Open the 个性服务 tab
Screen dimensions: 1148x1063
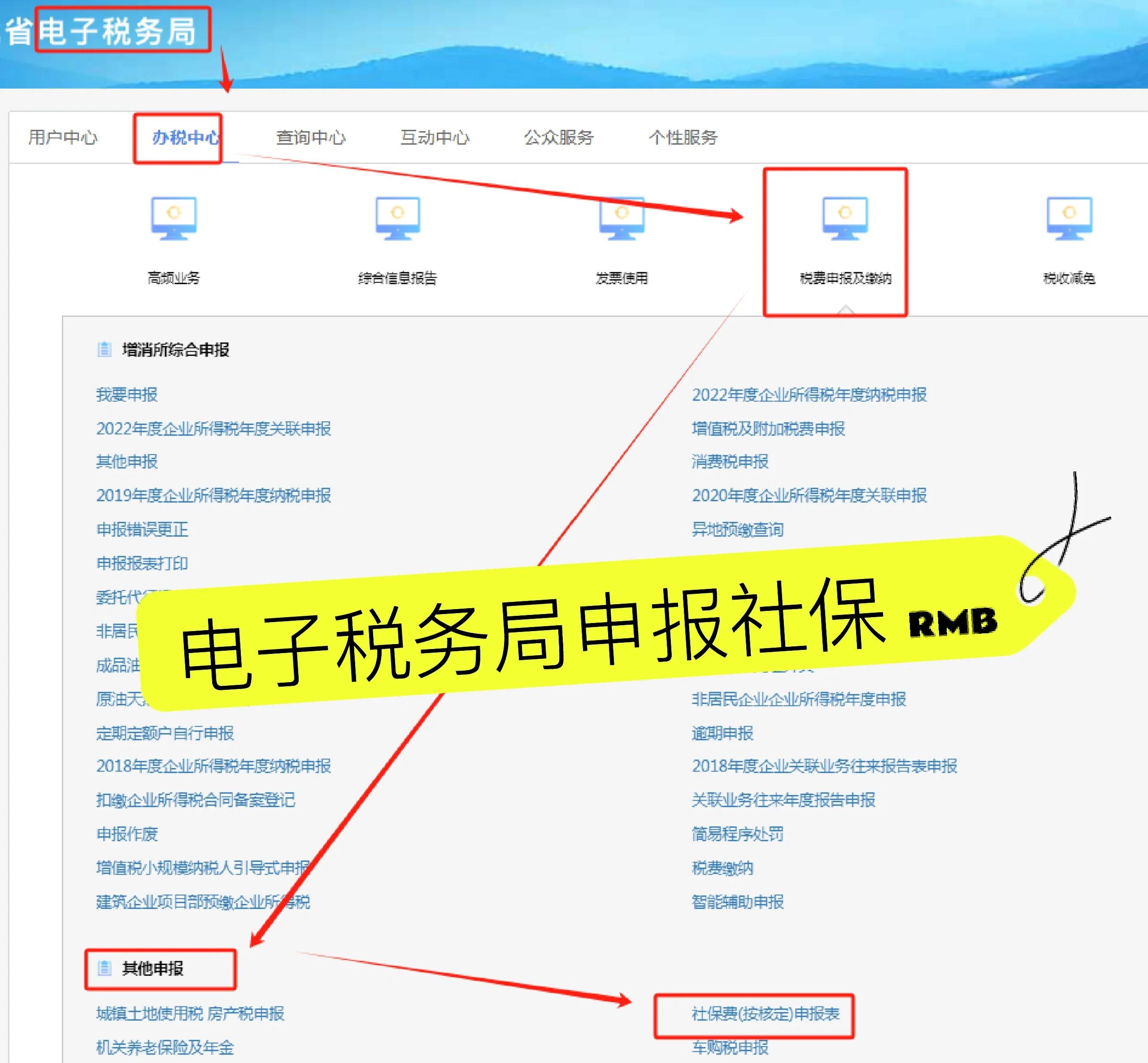(x=682, y=138)
